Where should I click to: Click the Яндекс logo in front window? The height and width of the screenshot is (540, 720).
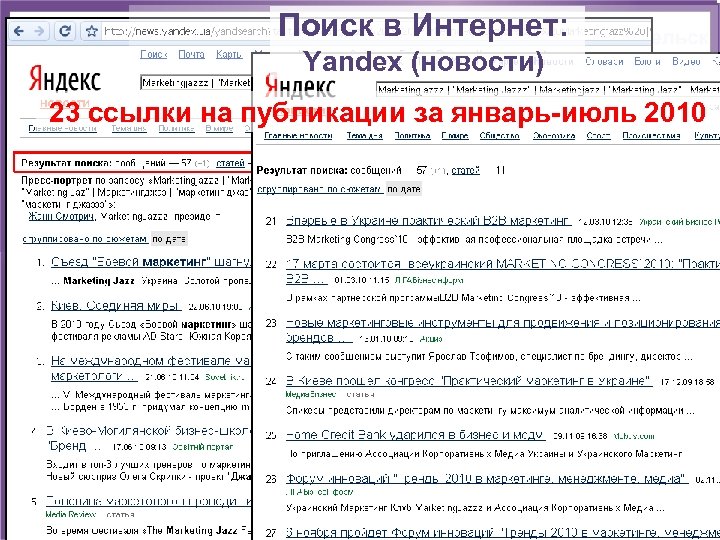click(x=300, y=86)
